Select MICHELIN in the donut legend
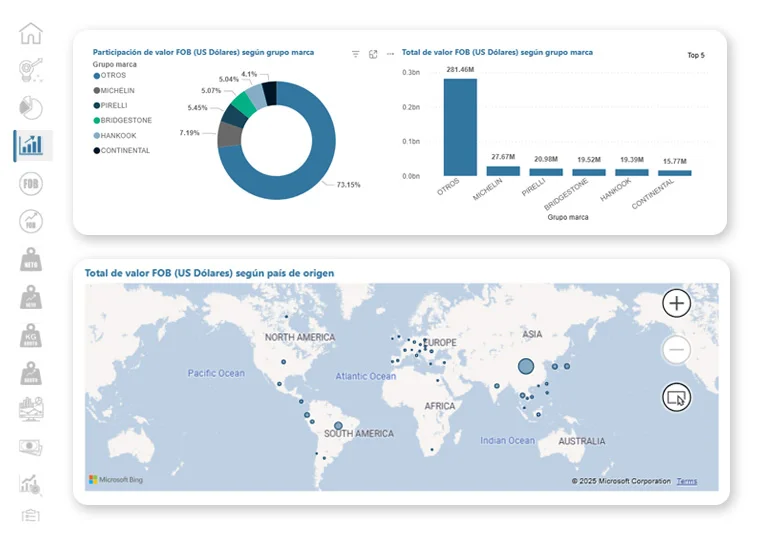The image size is (762, 536). tap(114, 90)
